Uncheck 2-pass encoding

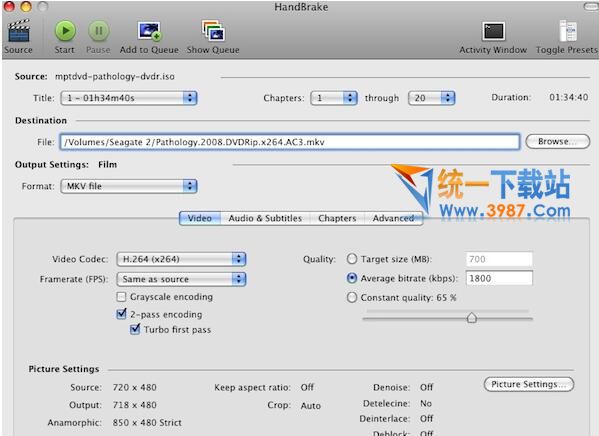click(x=121, y=314)
